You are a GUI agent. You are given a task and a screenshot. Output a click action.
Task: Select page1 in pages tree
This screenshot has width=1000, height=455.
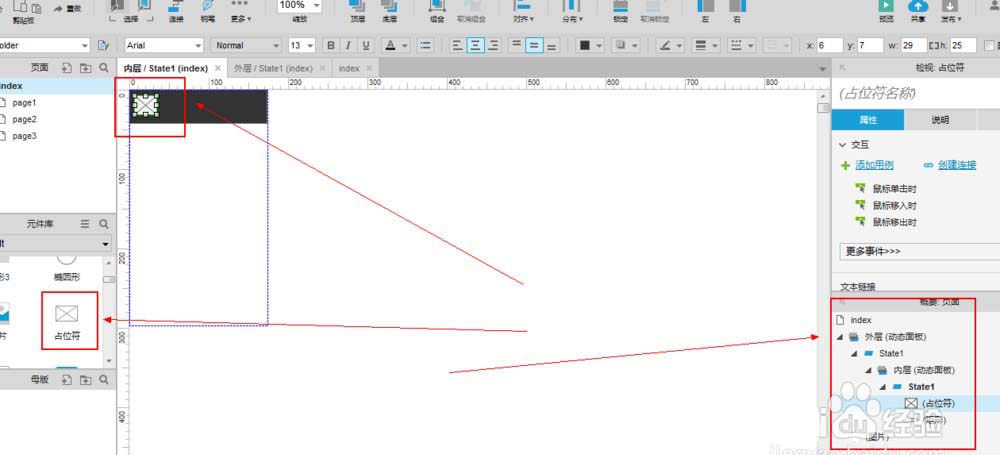(25, 102)
